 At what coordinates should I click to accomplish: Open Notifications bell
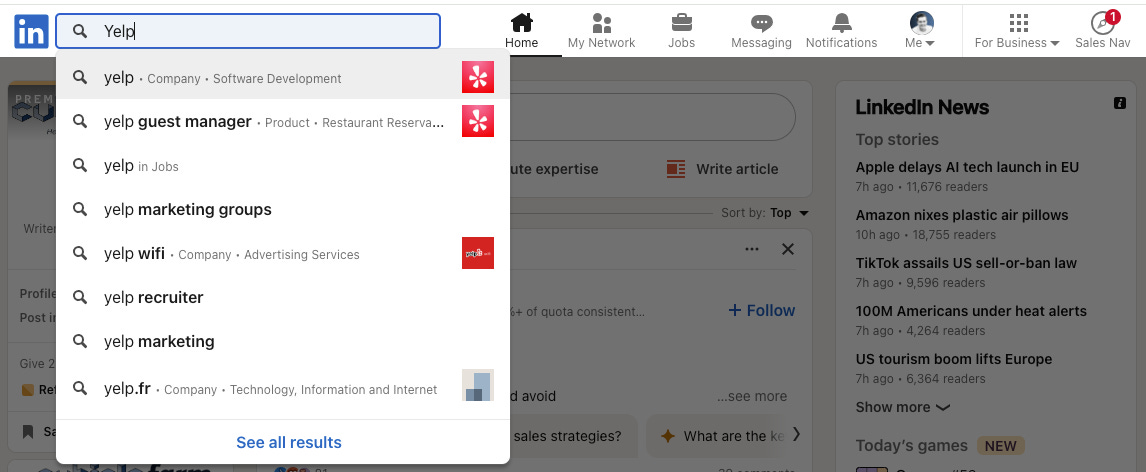pos(841,31)
